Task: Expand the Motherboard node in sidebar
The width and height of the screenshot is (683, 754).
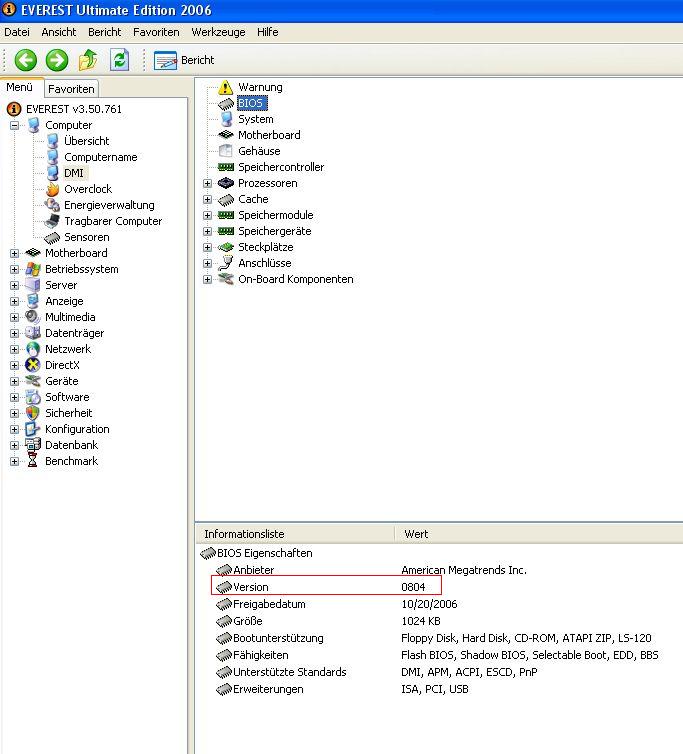Action: [x=14, y=253]
